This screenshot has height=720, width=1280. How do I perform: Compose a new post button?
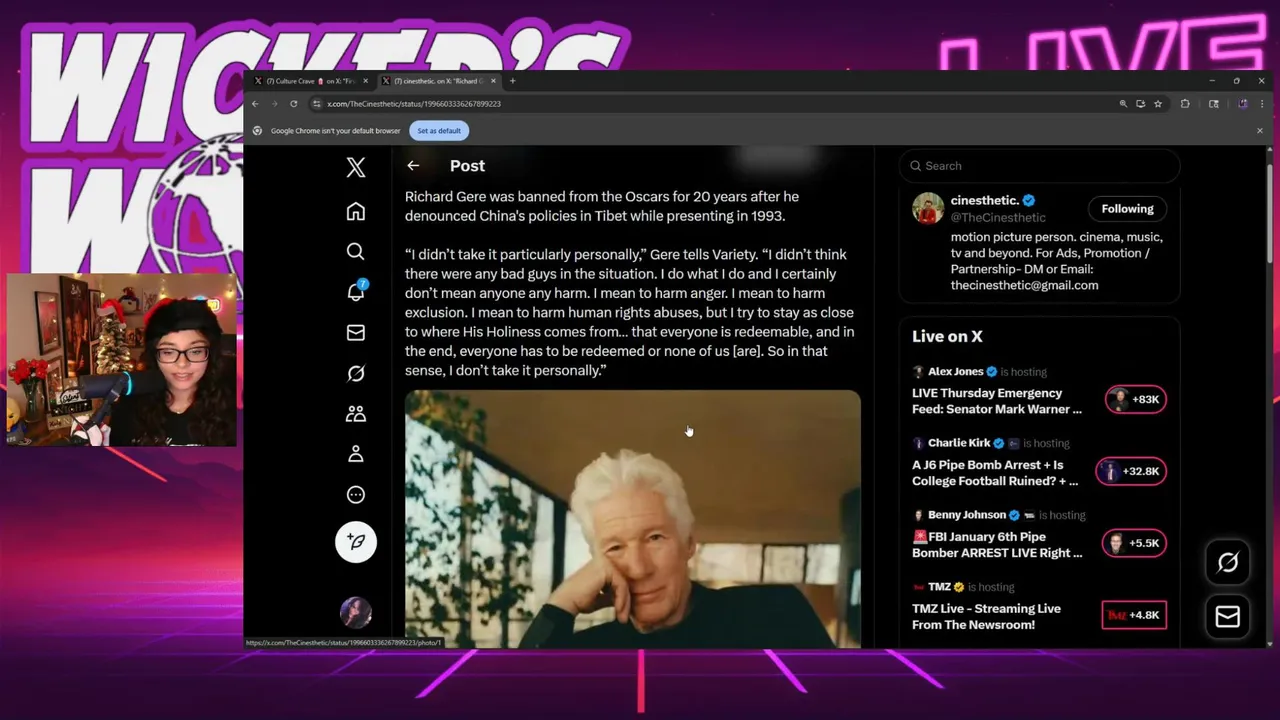click(x=356, y=541)
